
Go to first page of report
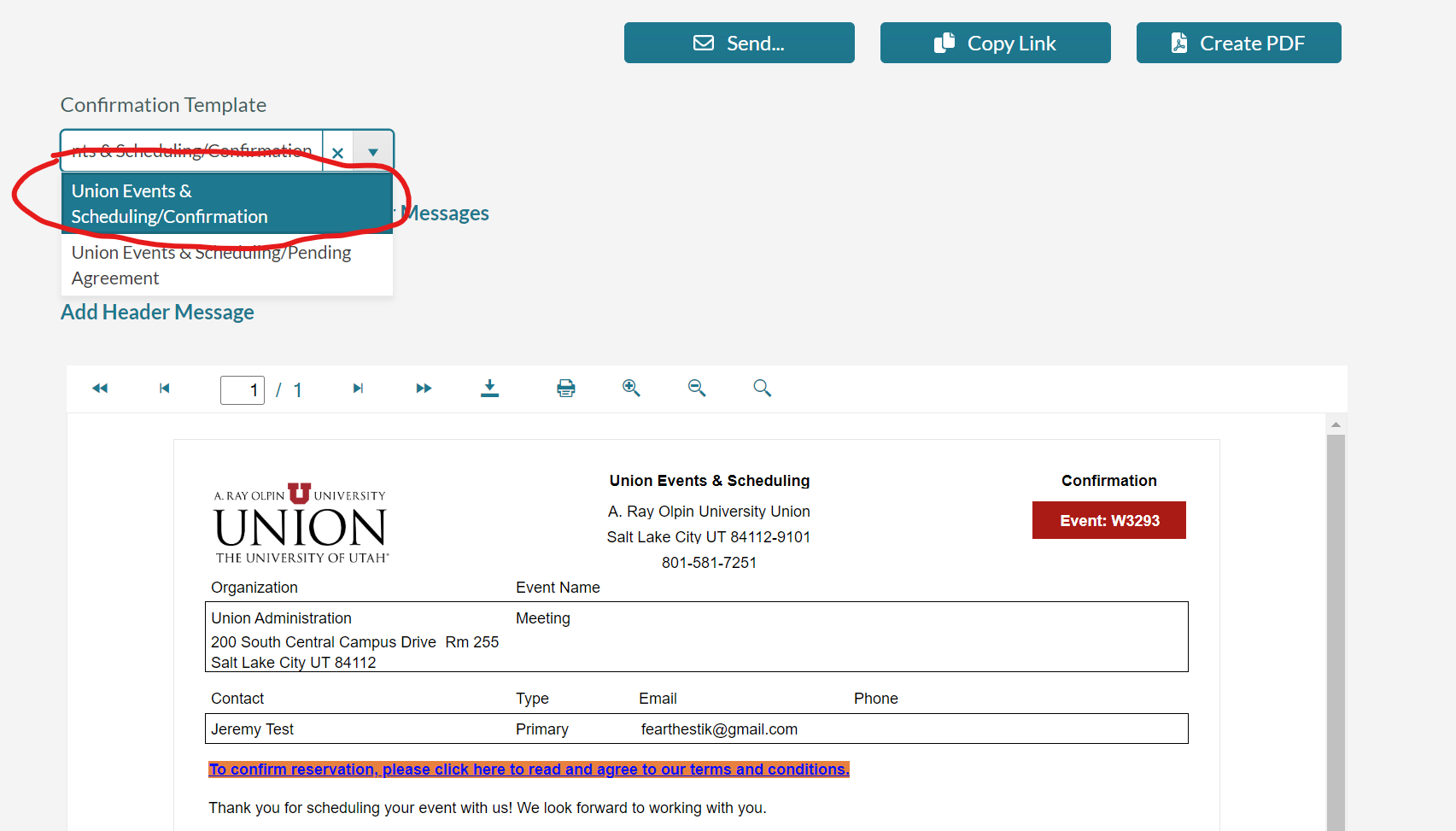click(165, 389)
